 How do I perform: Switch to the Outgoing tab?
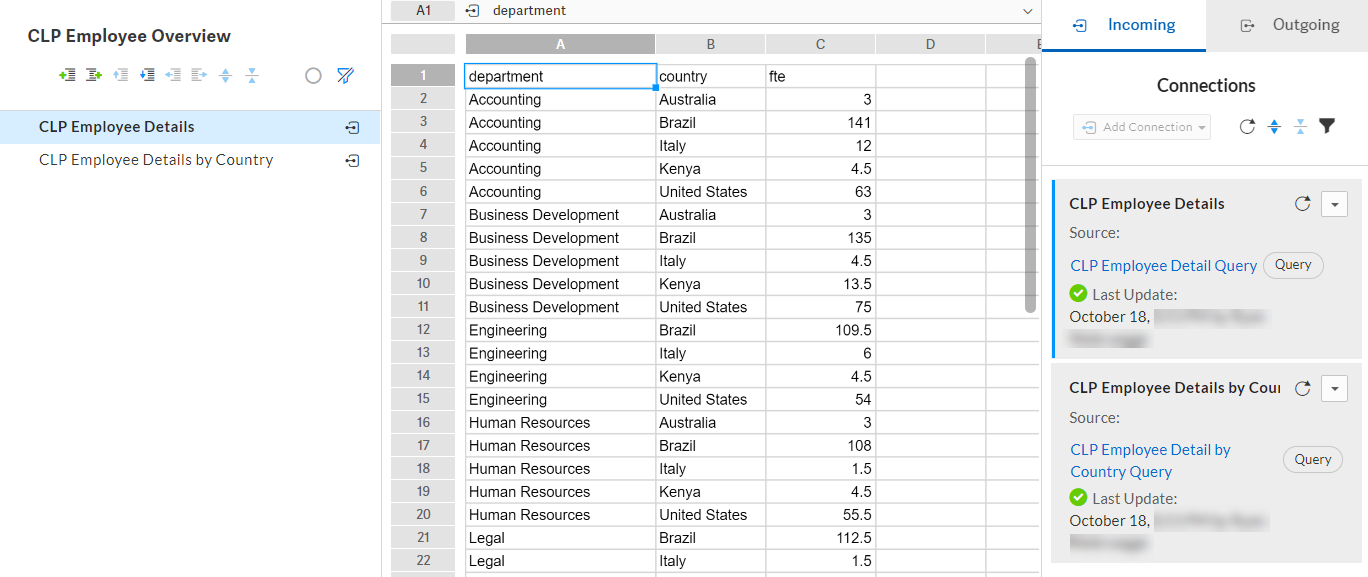(1288, 25)
